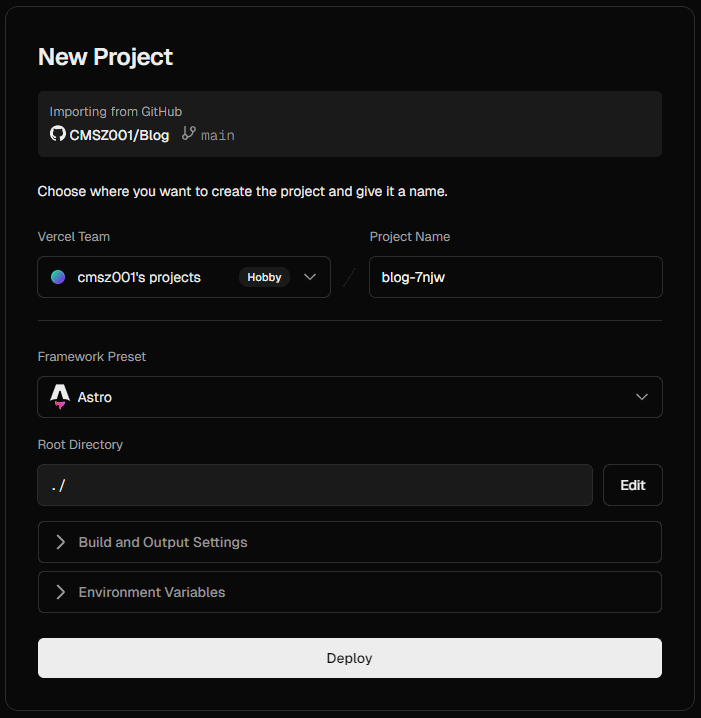Click the main branch name
This screenshot has height=718, width=701.
(x=218, y=135)
